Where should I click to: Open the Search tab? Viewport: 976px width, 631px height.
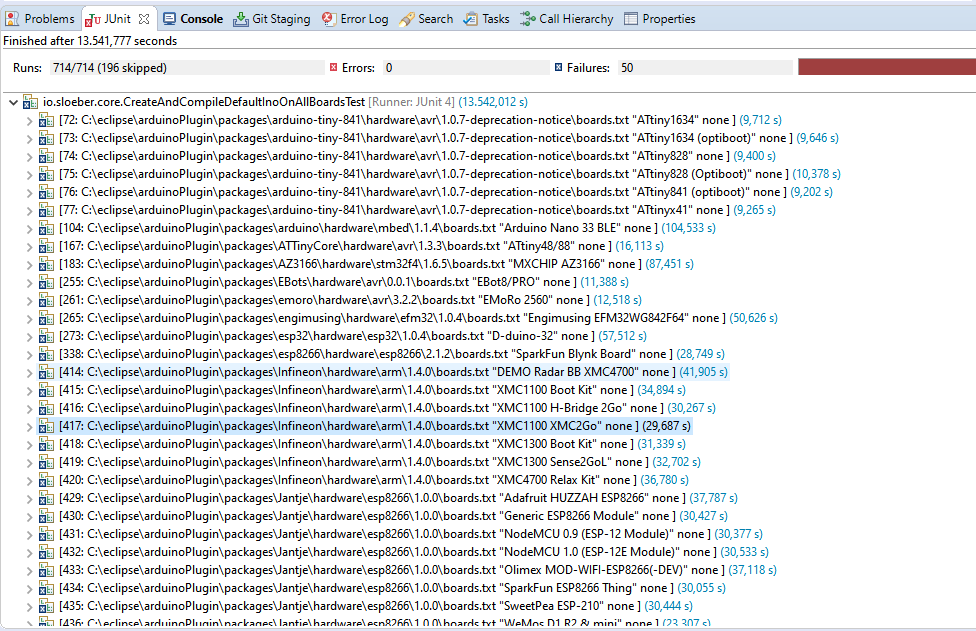point(426,19)
